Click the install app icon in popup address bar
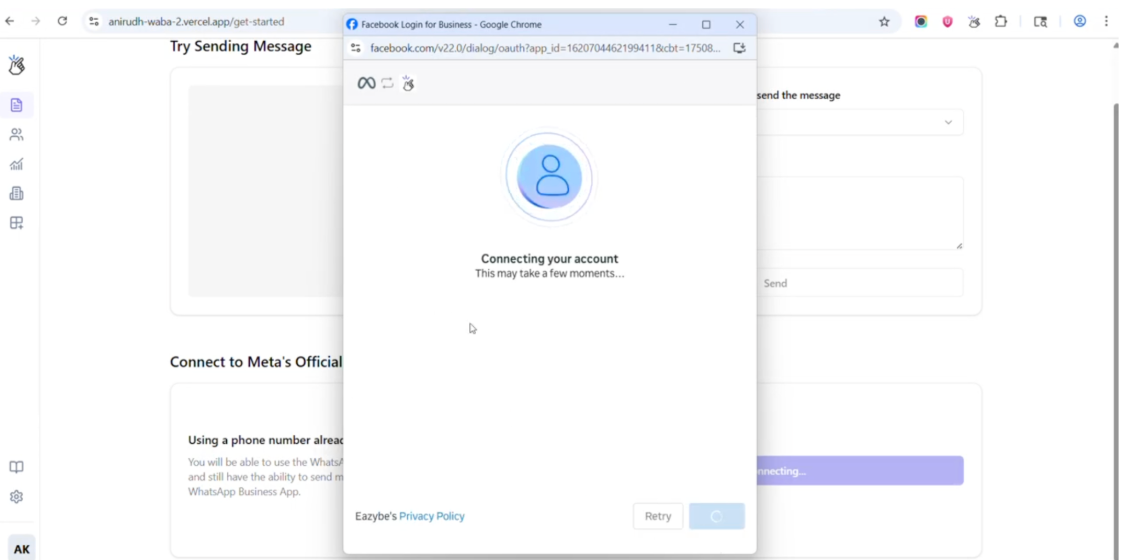The image size is (1124, 560). point(740,48)
